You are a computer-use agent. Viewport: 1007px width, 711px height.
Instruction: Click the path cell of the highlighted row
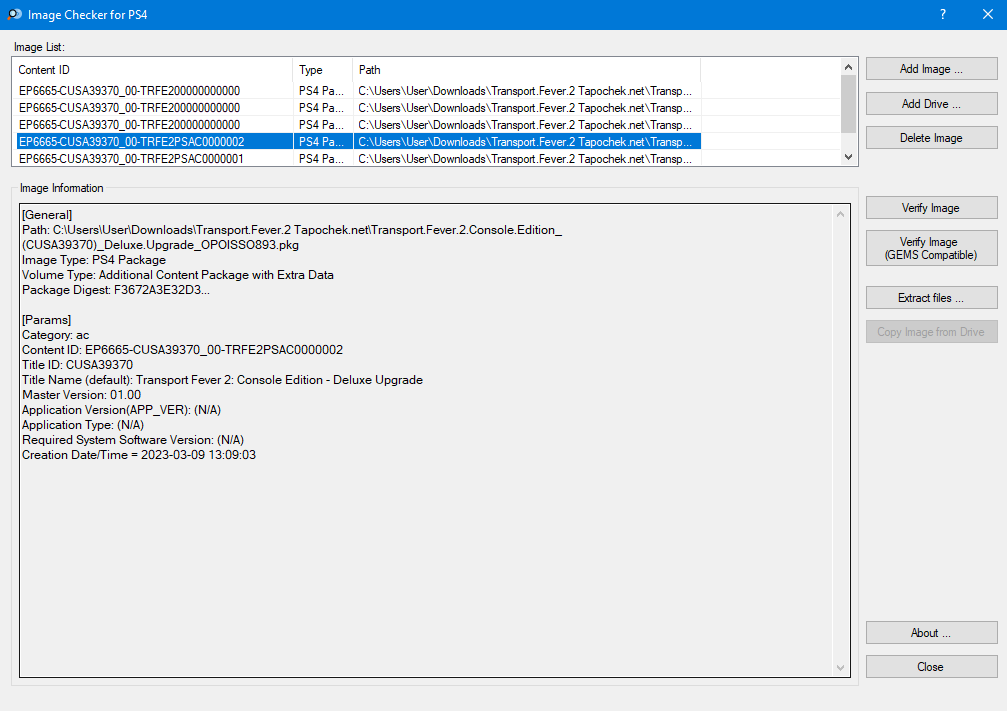pyautogui.click(x=526, y=142)
